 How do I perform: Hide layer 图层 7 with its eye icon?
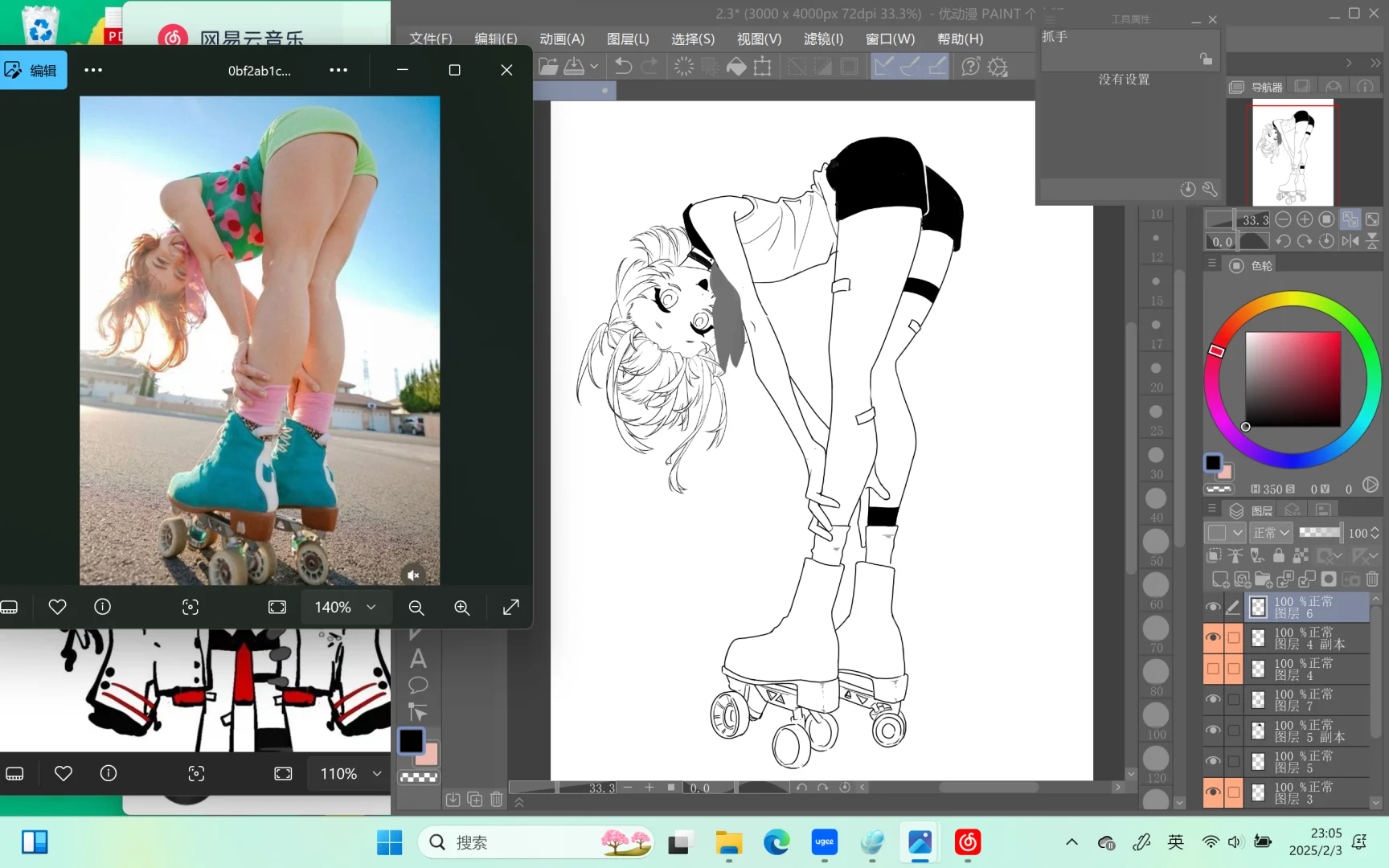tap(1213, 699)
